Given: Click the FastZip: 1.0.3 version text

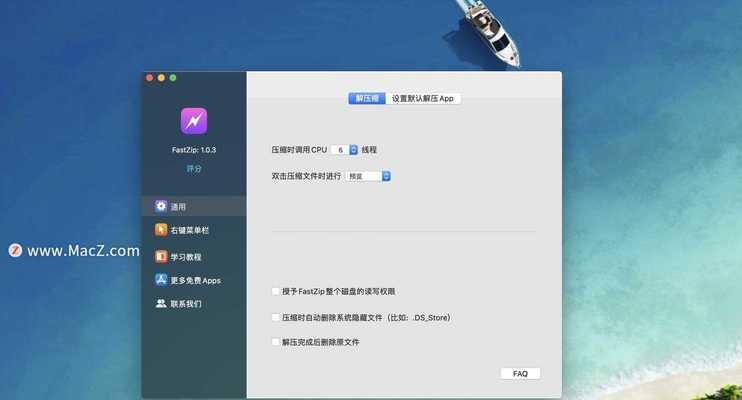Looking at the screenshot, I should [x=194, y=150].
